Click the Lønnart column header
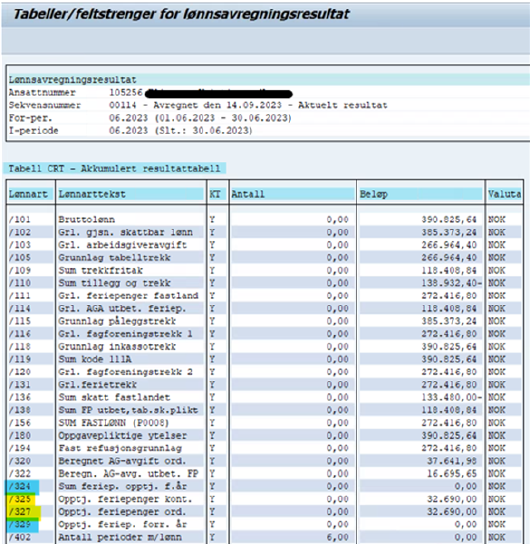This screenshot has height=544, width=530. pos(28,194)
